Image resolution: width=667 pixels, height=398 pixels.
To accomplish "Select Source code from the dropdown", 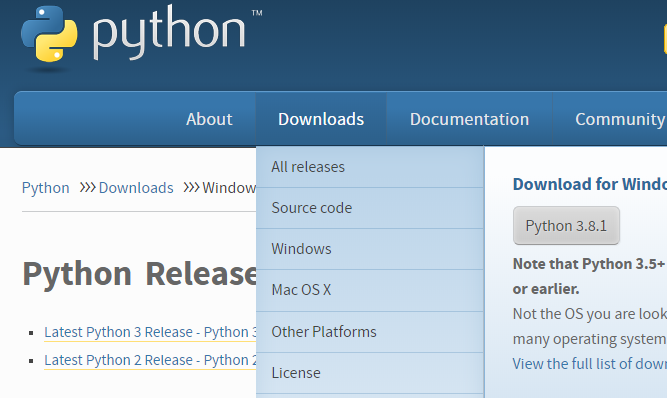I will coord(370,208).
